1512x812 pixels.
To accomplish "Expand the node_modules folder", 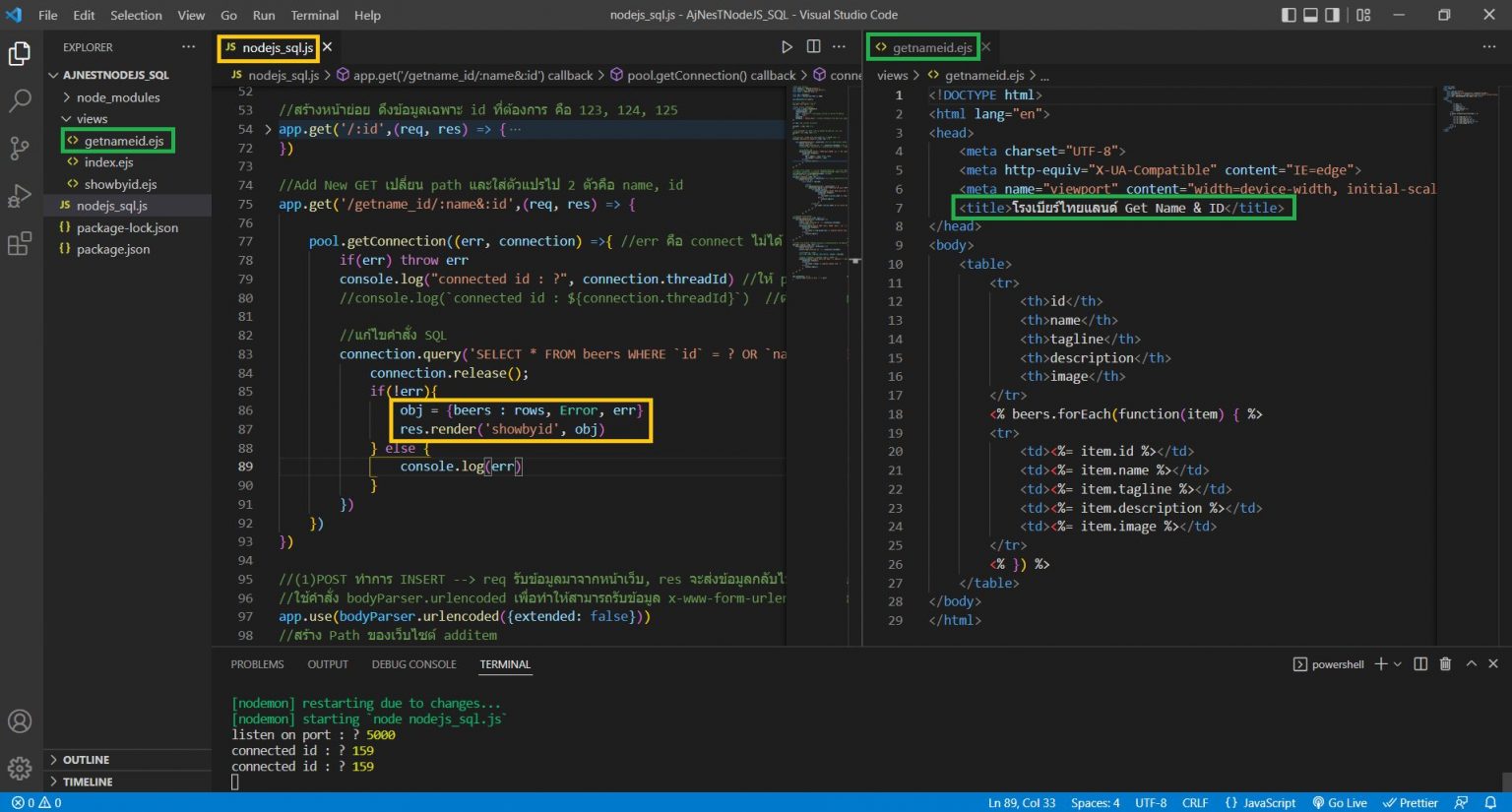I will pos(117,97).
